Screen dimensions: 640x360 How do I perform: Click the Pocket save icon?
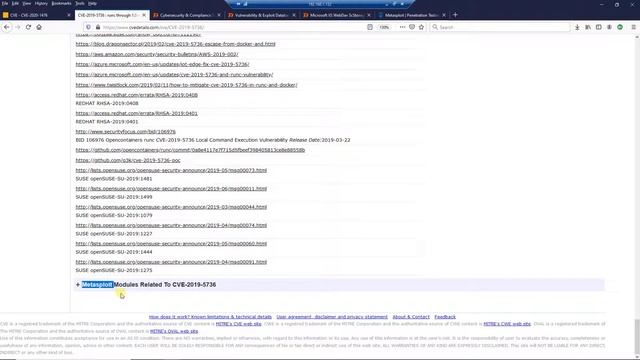412,27
